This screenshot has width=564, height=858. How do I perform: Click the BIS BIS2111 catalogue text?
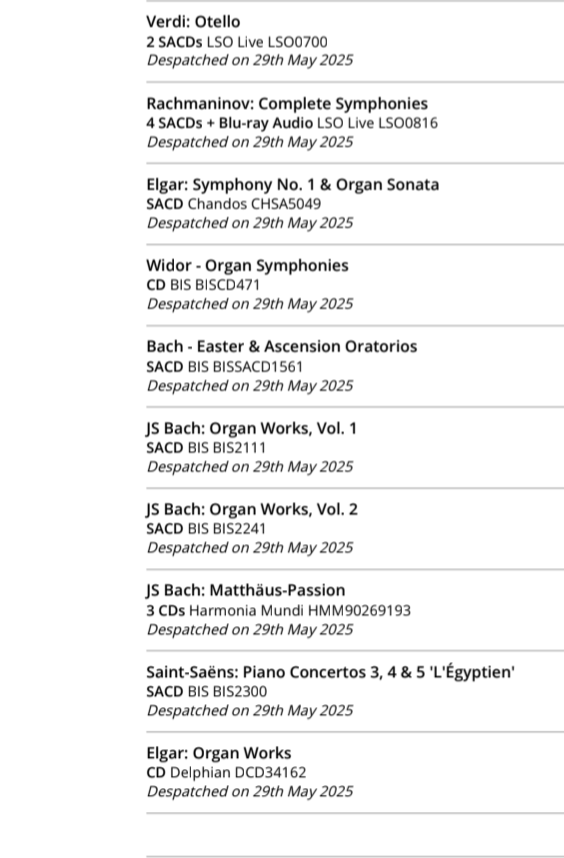[227, 448]
